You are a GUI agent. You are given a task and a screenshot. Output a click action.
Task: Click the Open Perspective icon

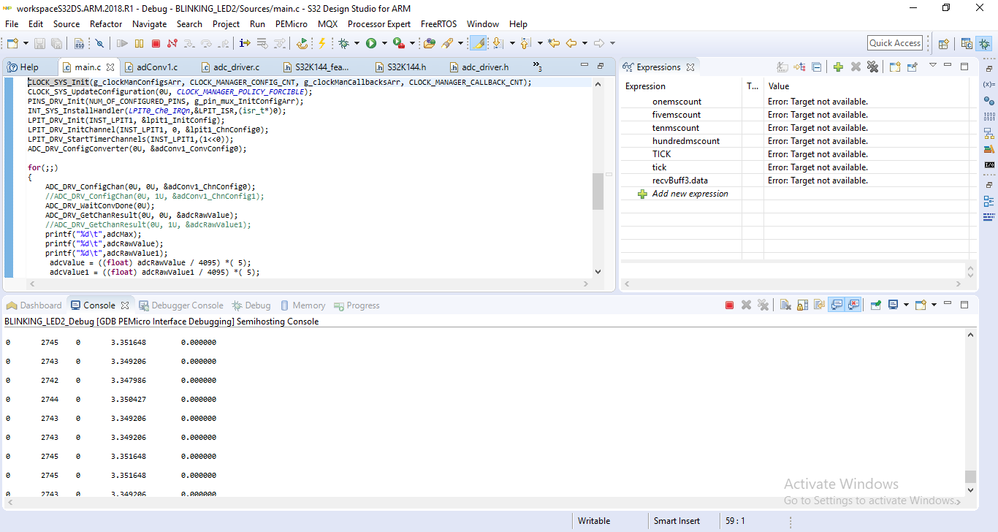tap(943, 43)
